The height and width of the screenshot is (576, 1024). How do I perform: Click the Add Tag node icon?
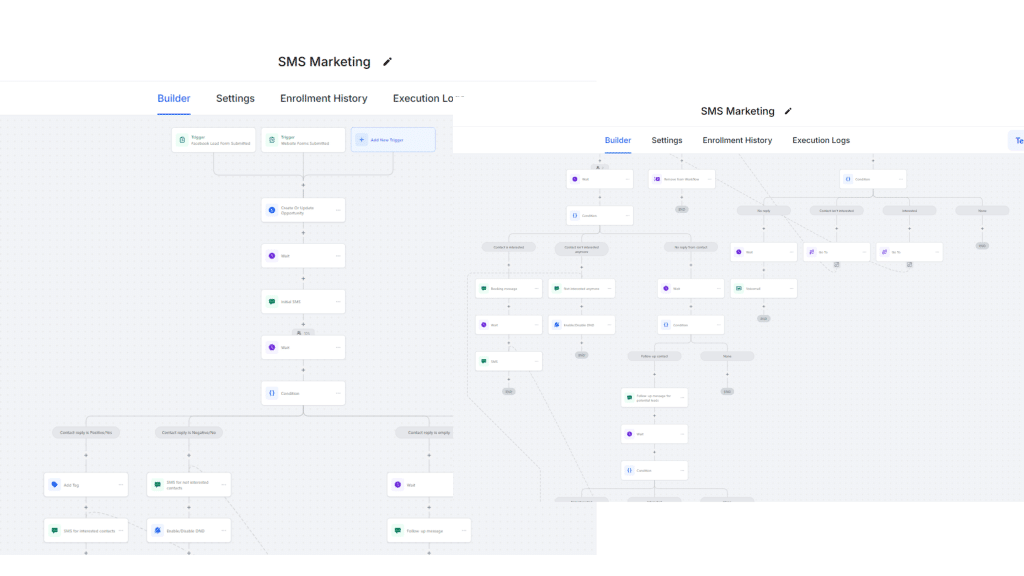pos(55,485)
